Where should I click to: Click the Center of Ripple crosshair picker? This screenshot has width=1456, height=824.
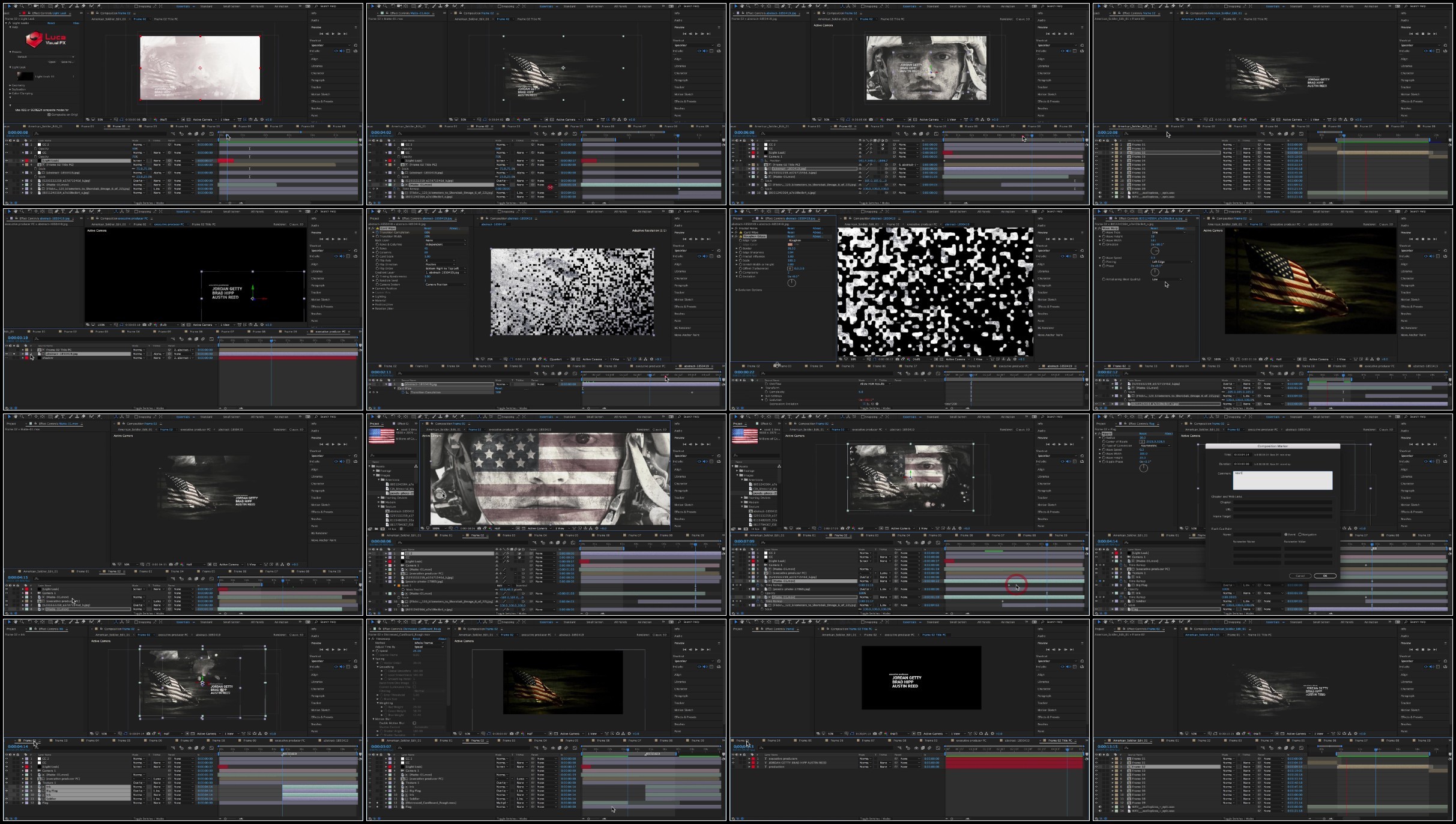1142,442
